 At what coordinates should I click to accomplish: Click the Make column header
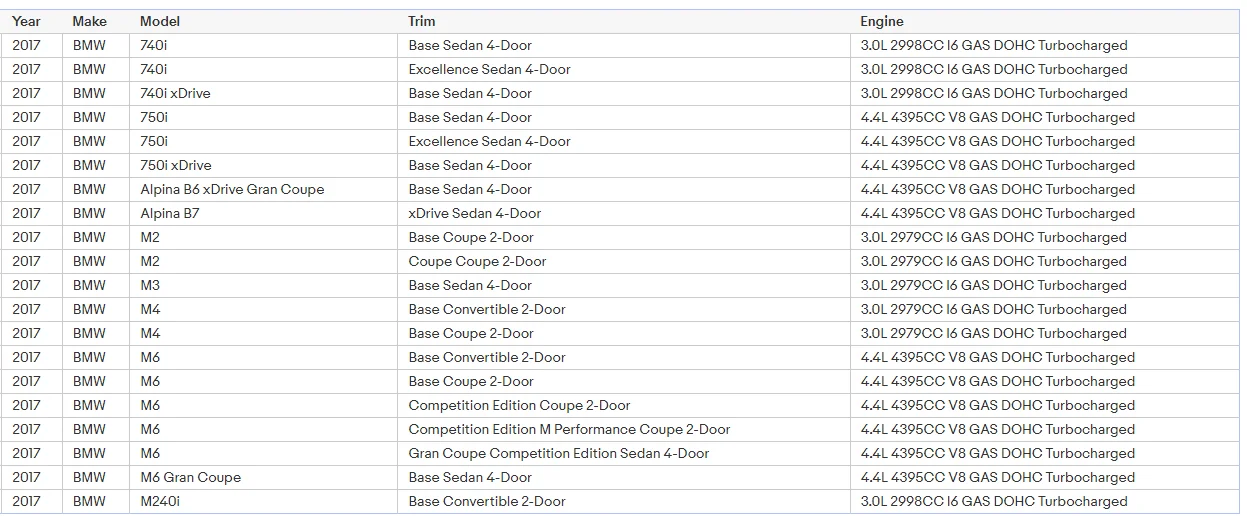click(89, 21)
